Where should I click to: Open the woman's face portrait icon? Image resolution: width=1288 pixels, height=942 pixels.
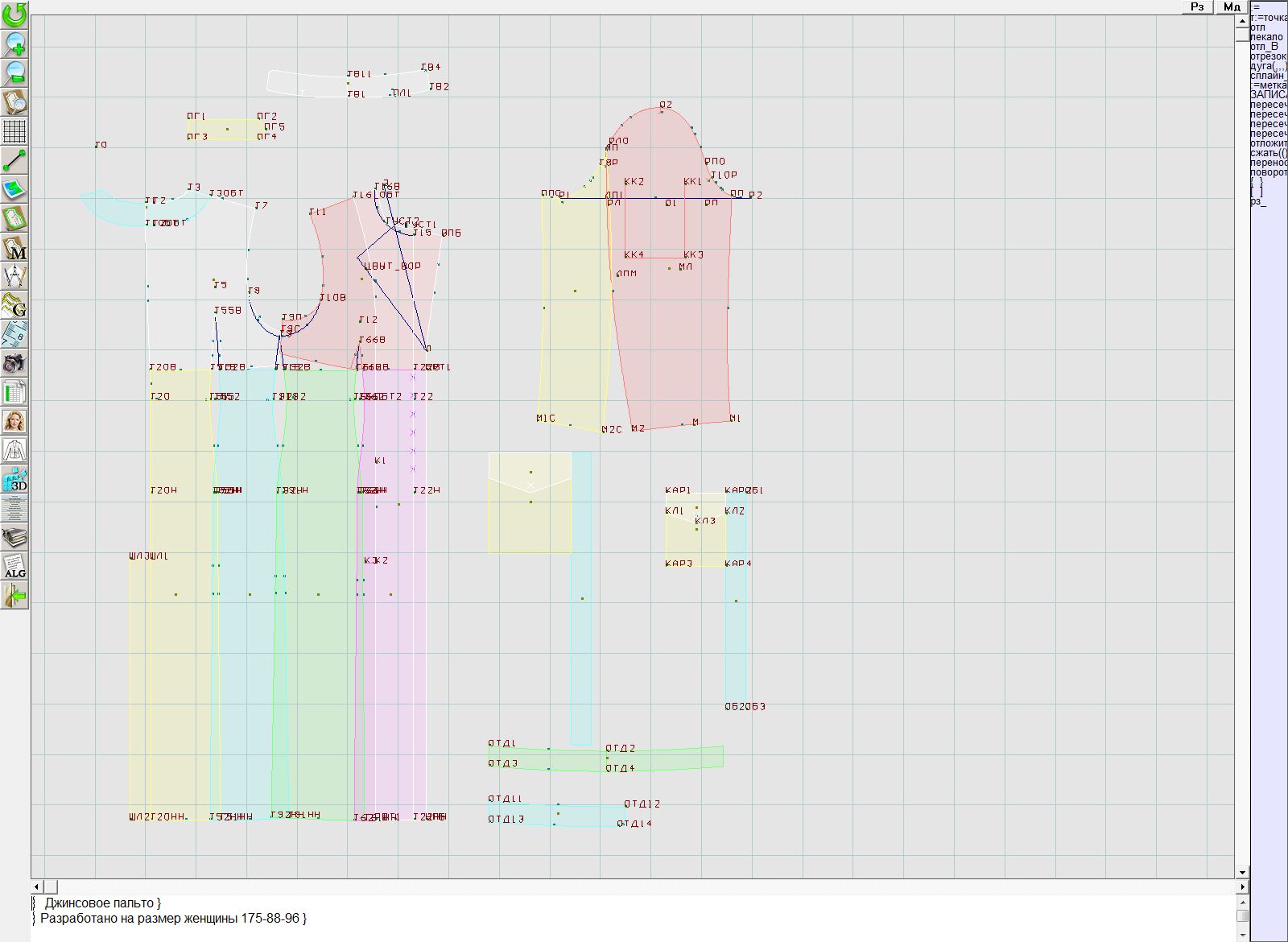14,421
